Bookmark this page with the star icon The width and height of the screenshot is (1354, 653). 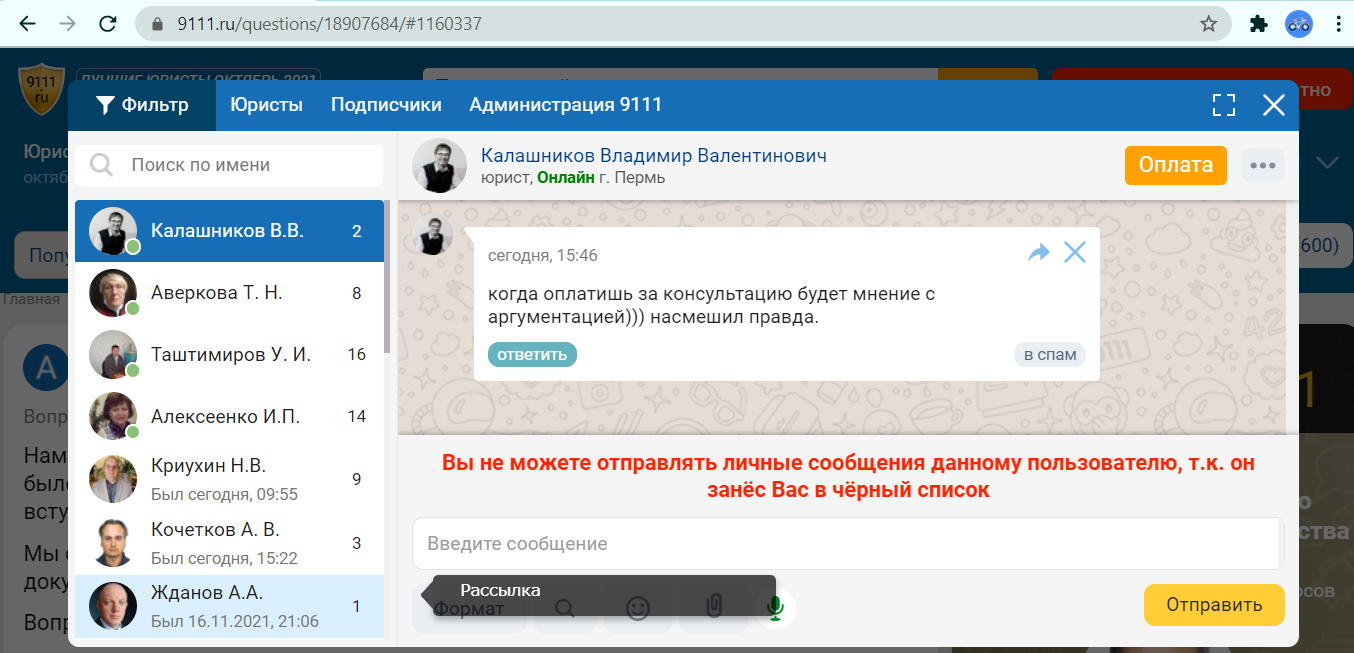pyautogui.click(x=1208, y=24)
